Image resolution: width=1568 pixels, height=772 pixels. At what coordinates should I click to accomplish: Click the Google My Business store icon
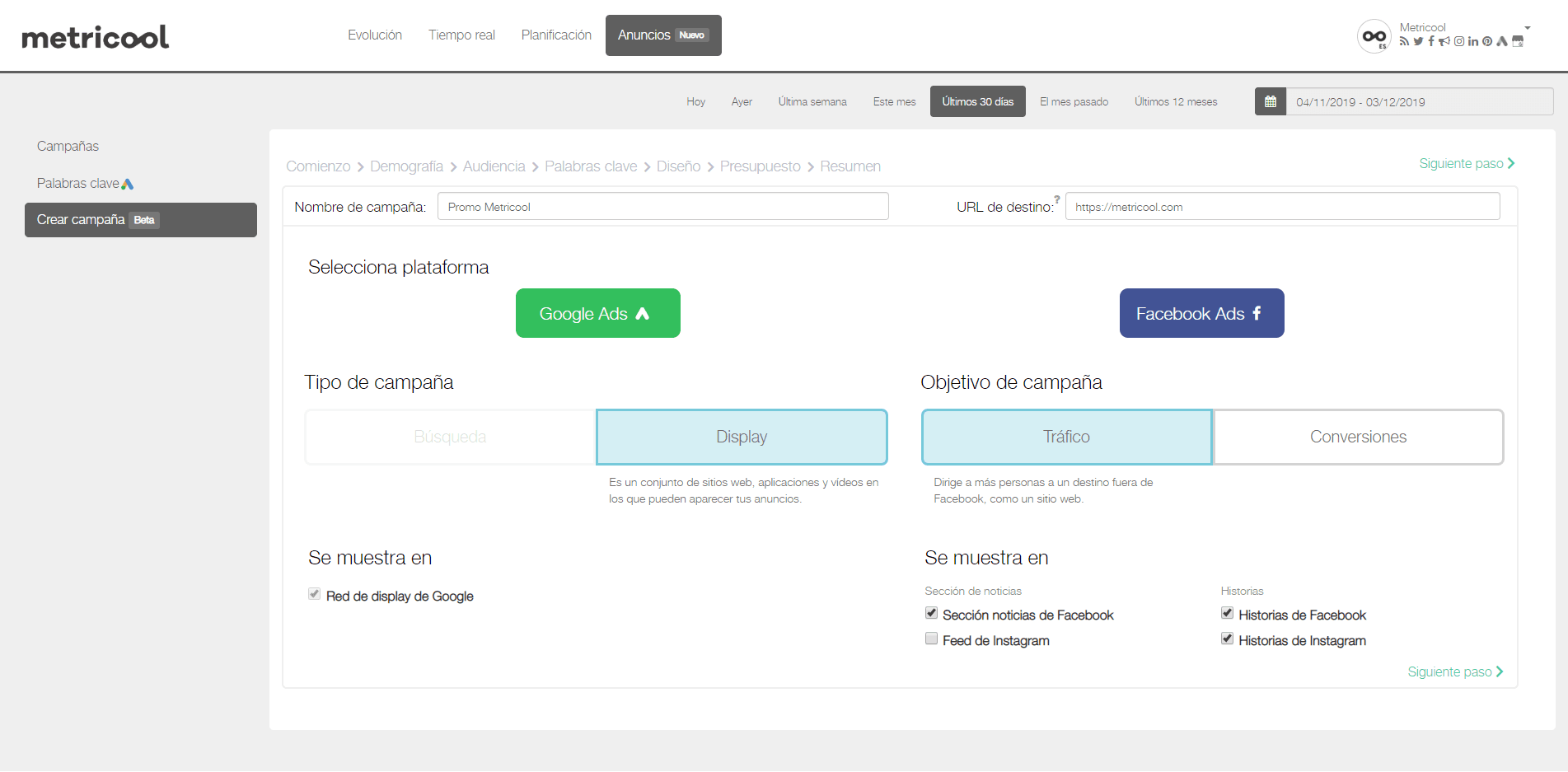coord(1518,41)
